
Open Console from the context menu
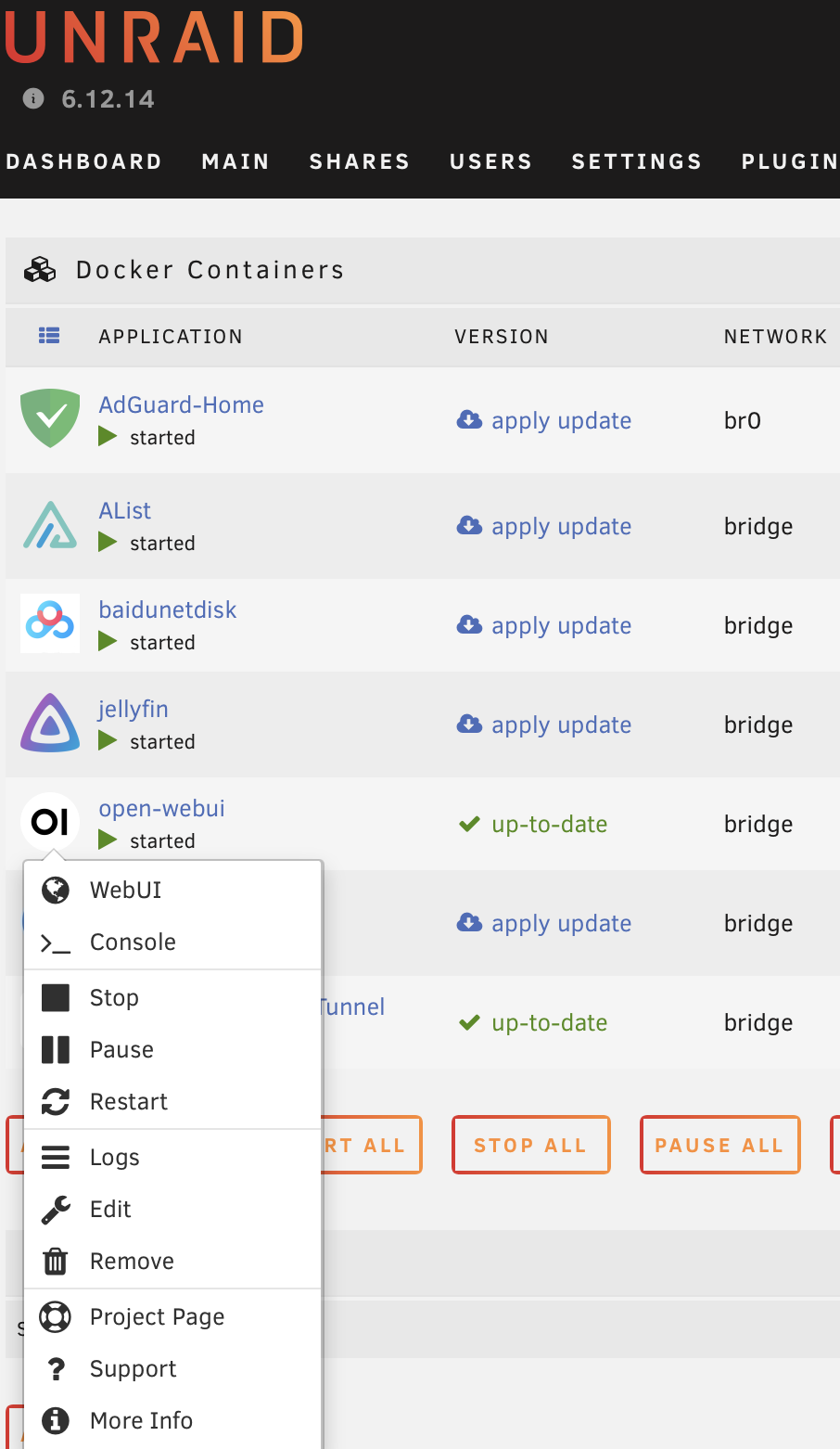(x=133, y=942)
